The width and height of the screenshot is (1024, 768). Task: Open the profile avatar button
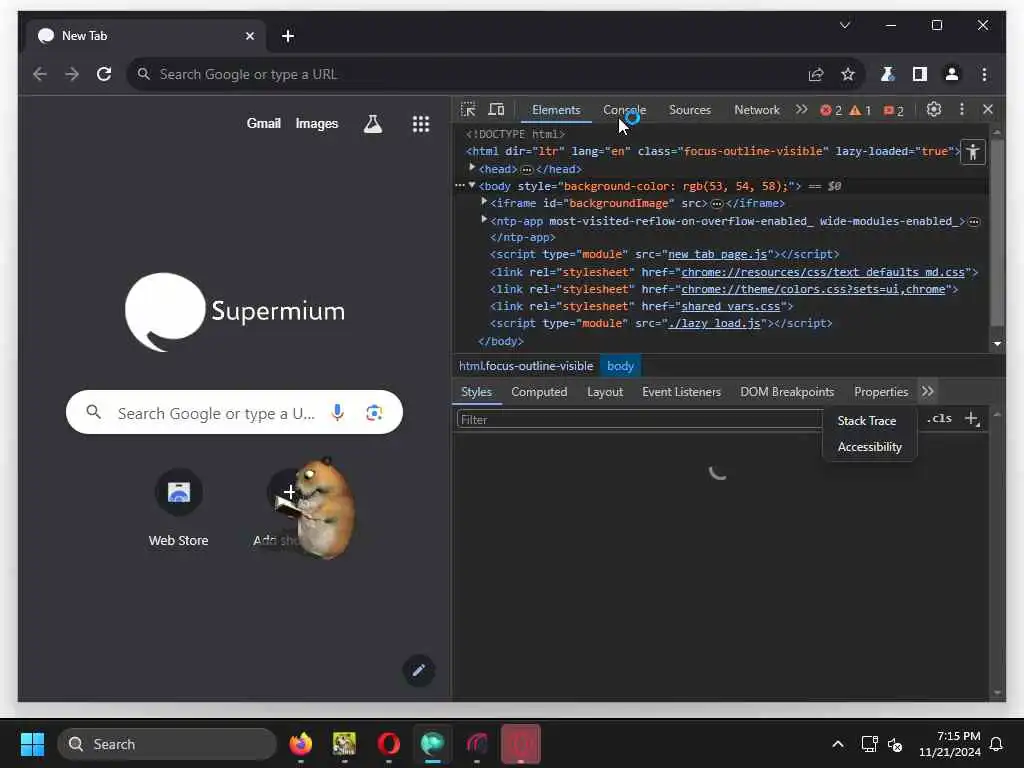pos(952,74)
